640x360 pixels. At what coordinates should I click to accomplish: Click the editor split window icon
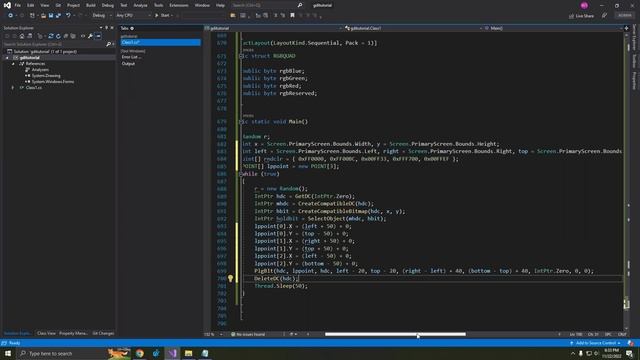pos(627,28)
